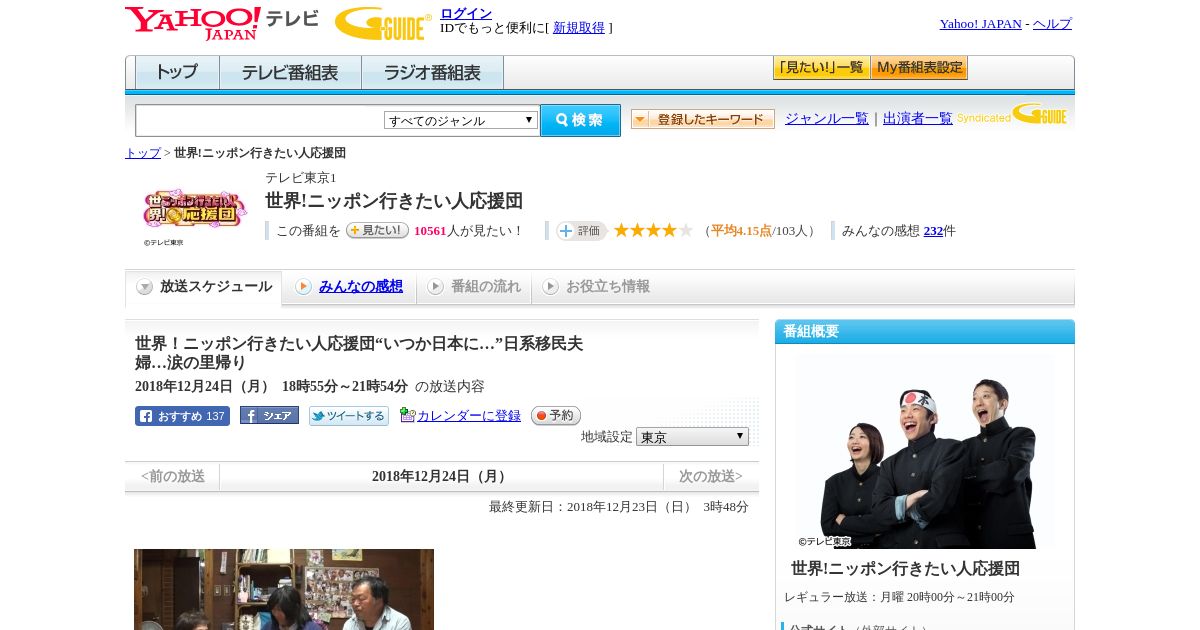Switch to the テレビ番組表 tab
This screenshot has height=630, width=1200.
pos(290,73)
